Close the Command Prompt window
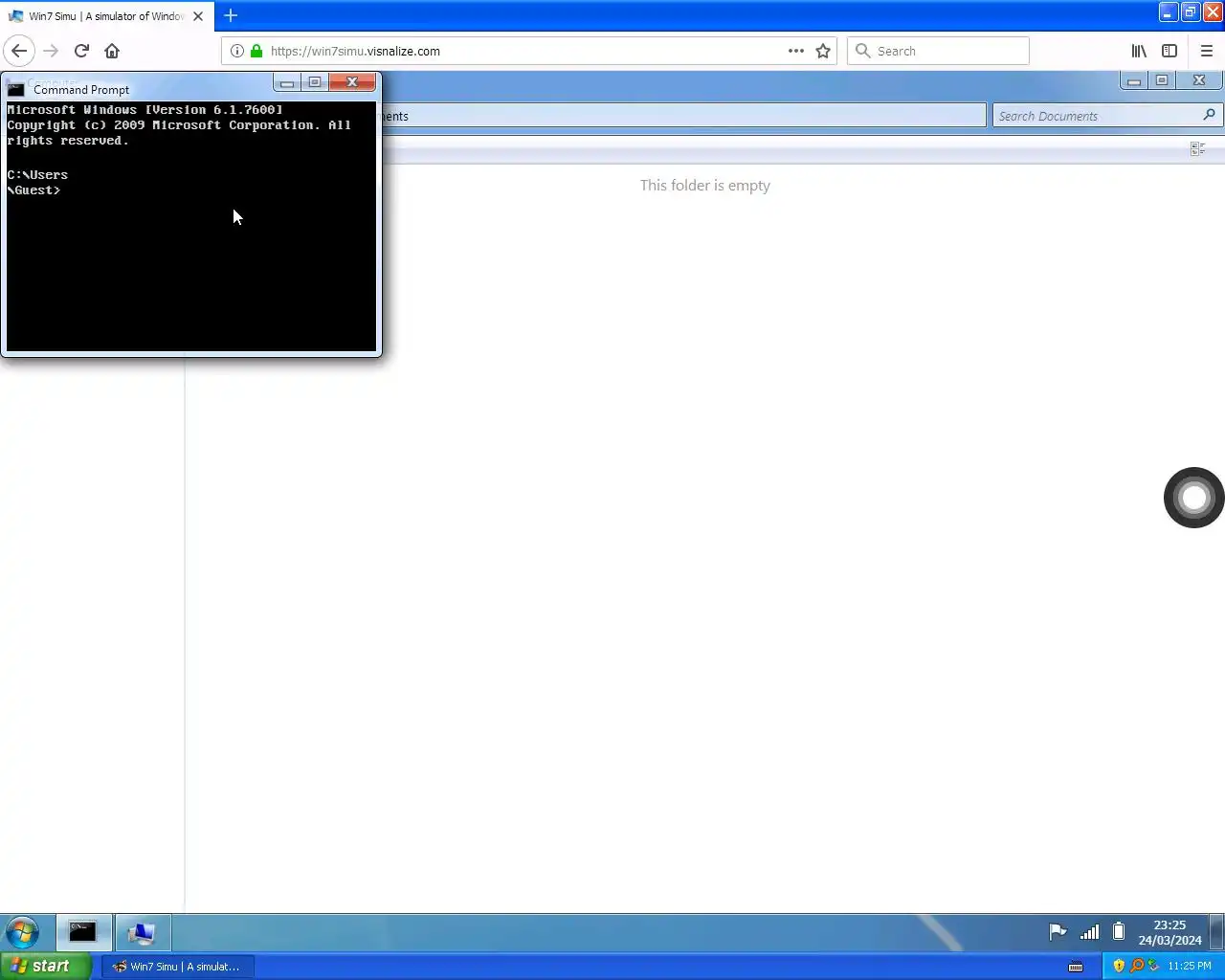 click(x=352, y=82)
